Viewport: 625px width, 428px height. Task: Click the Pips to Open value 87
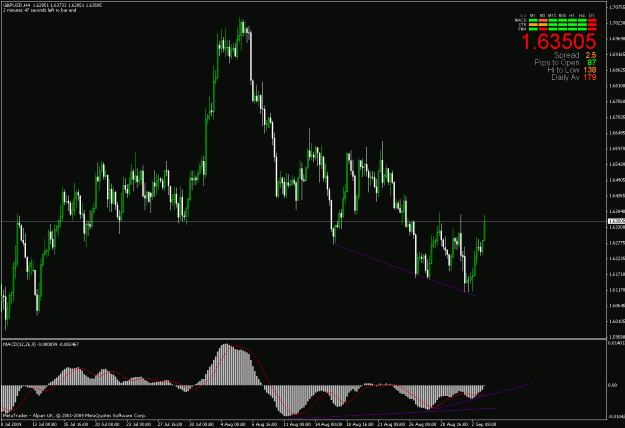(592, 63)
